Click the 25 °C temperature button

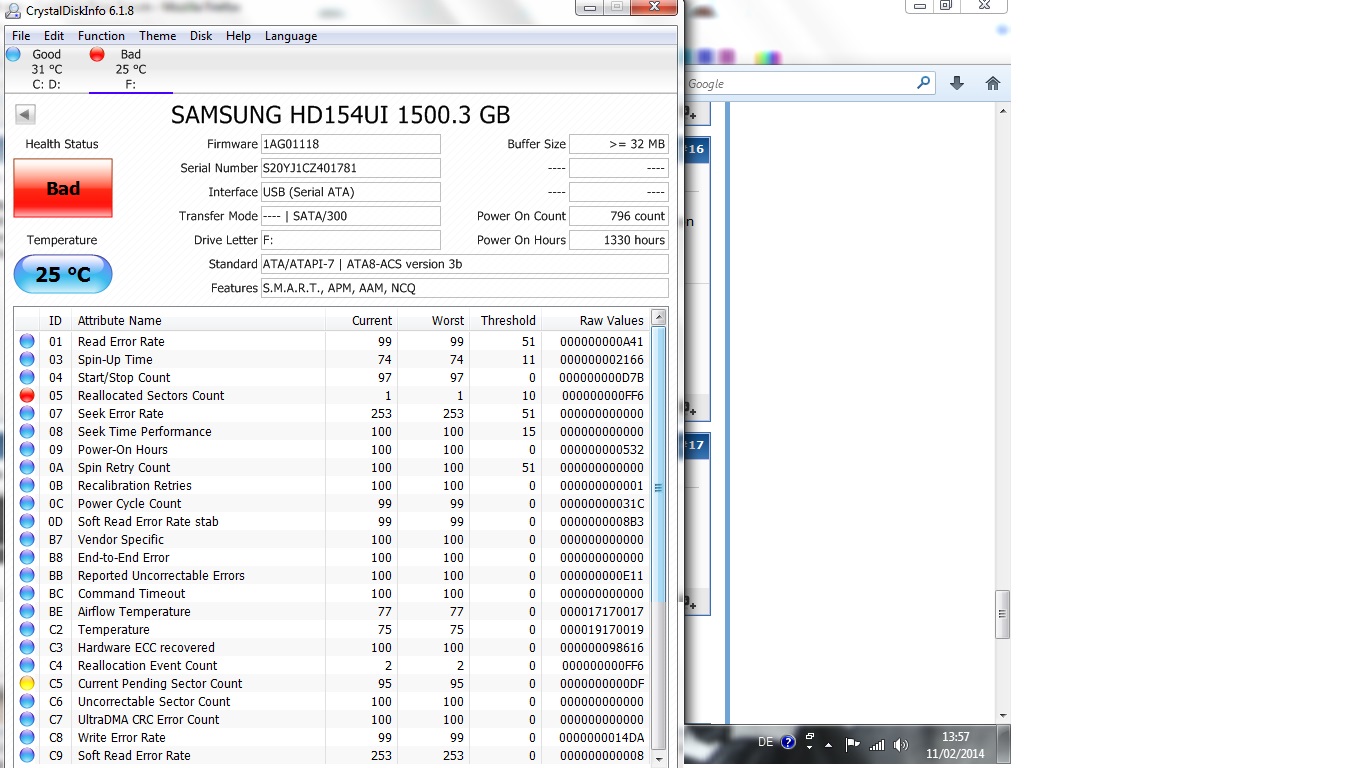pyautogui.click(x=63, y=274)
